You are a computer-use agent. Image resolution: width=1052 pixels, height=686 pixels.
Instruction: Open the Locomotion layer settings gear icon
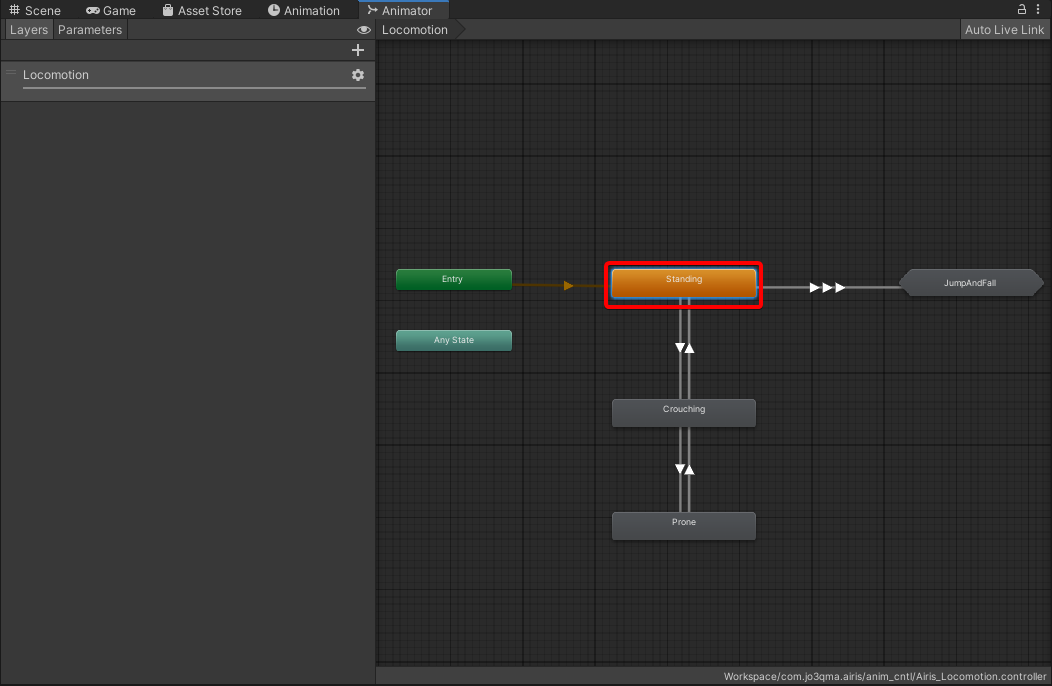tap(357, 75)
